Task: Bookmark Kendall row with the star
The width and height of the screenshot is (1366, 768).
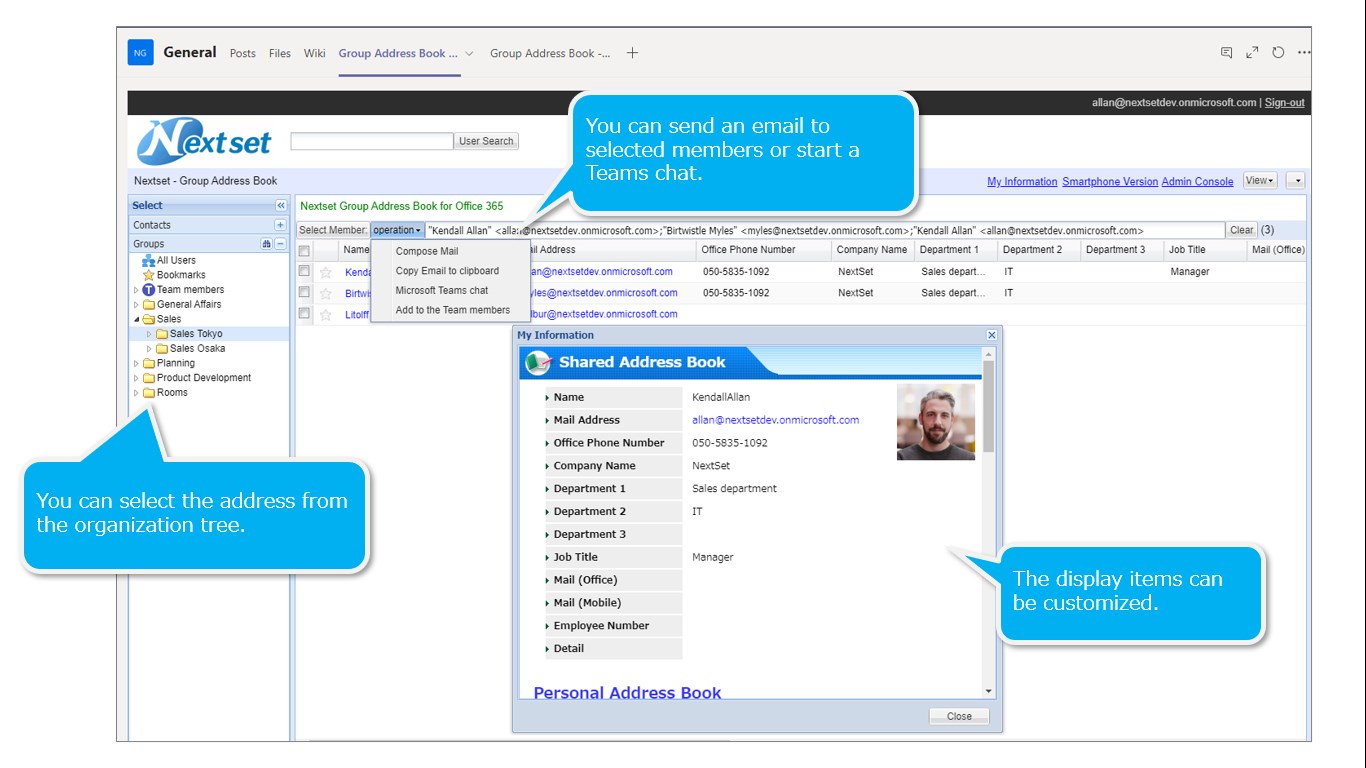Action: (325, 272)
